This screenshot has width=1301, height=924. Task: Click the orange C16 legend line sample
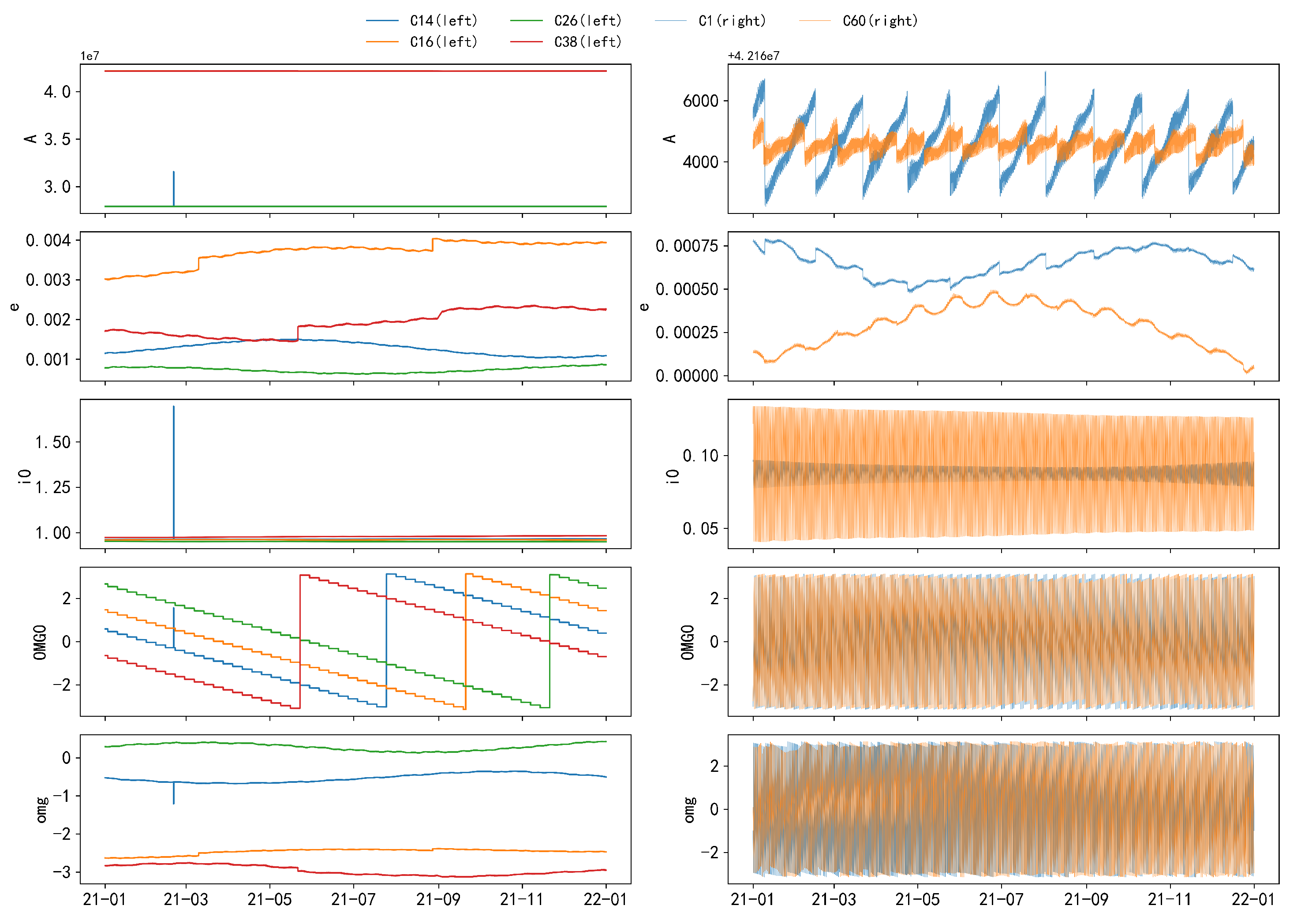coord(382,42)
